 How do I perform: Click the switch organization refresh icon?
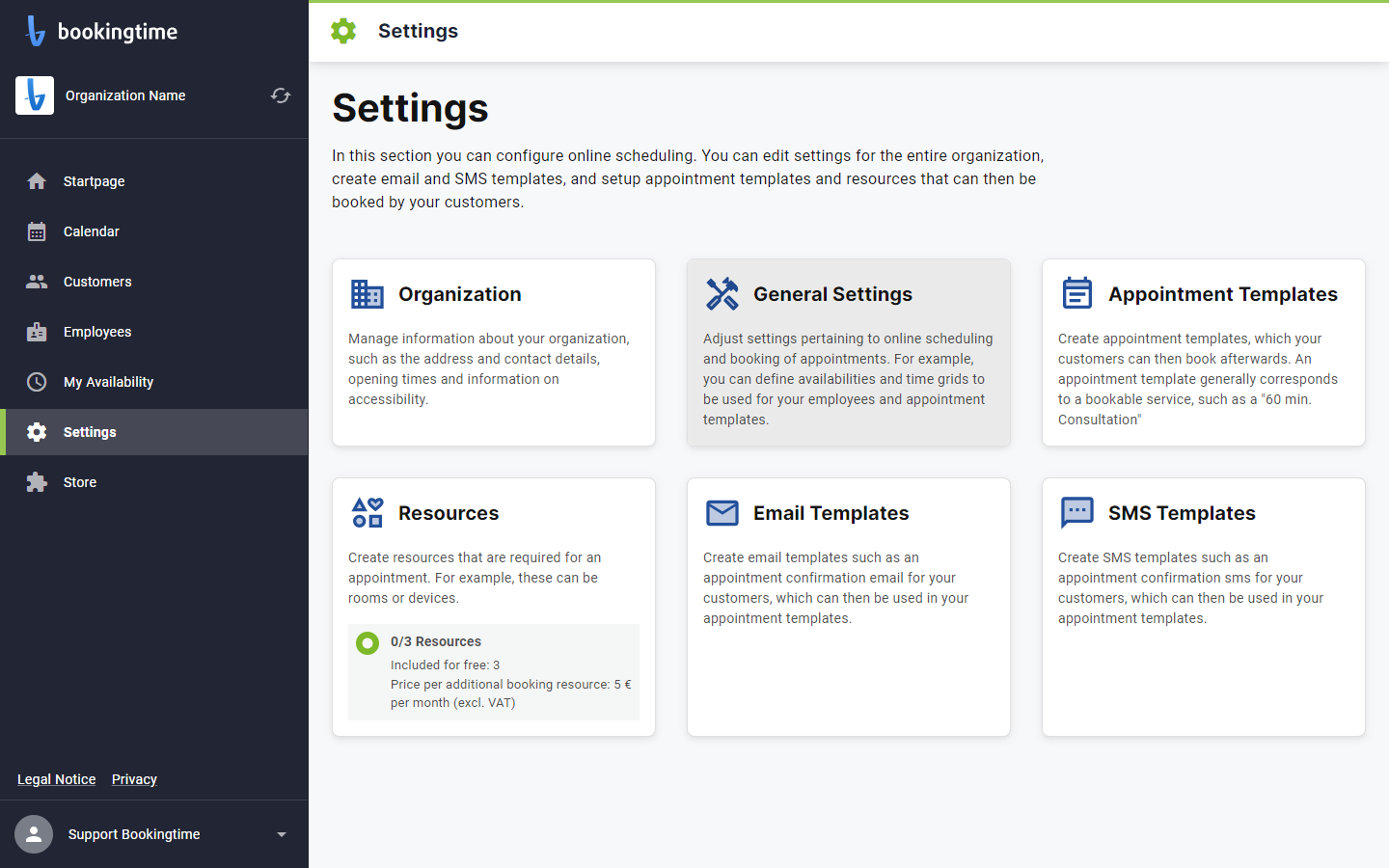click(x=281, y=95)
